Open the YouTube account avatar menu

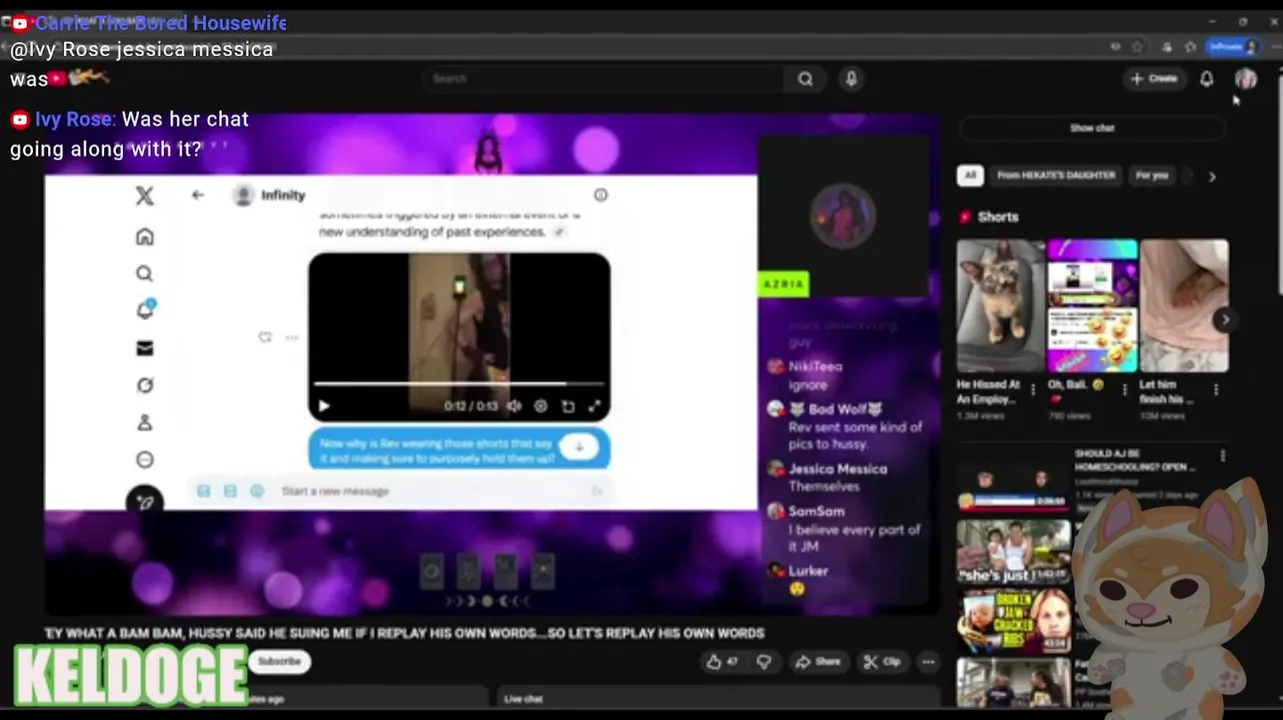[x=1245, y=79]
